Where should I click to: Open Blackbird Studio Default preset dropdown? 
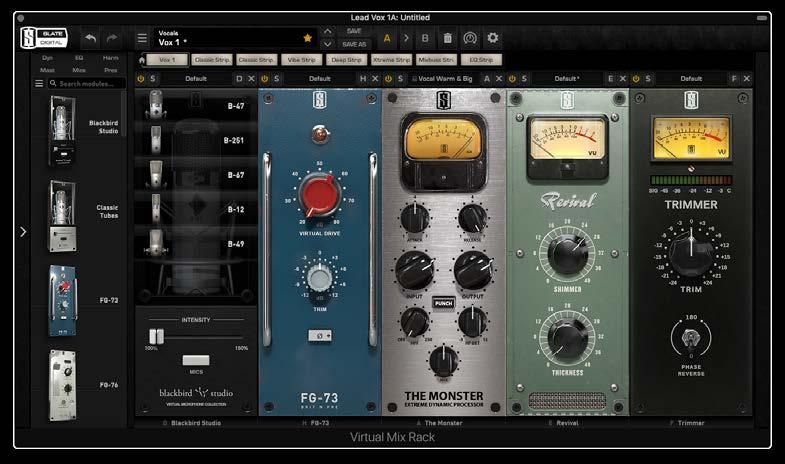click(x=196, y=79)
